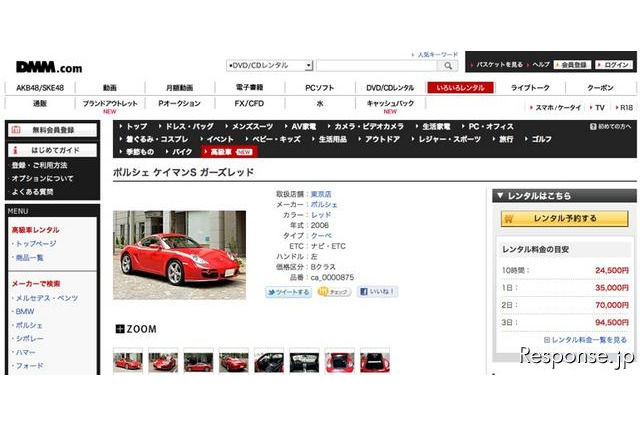This screenshot has height=426, width=640.
Task: Click the ログイン button
Action: [x=614, y=65]
